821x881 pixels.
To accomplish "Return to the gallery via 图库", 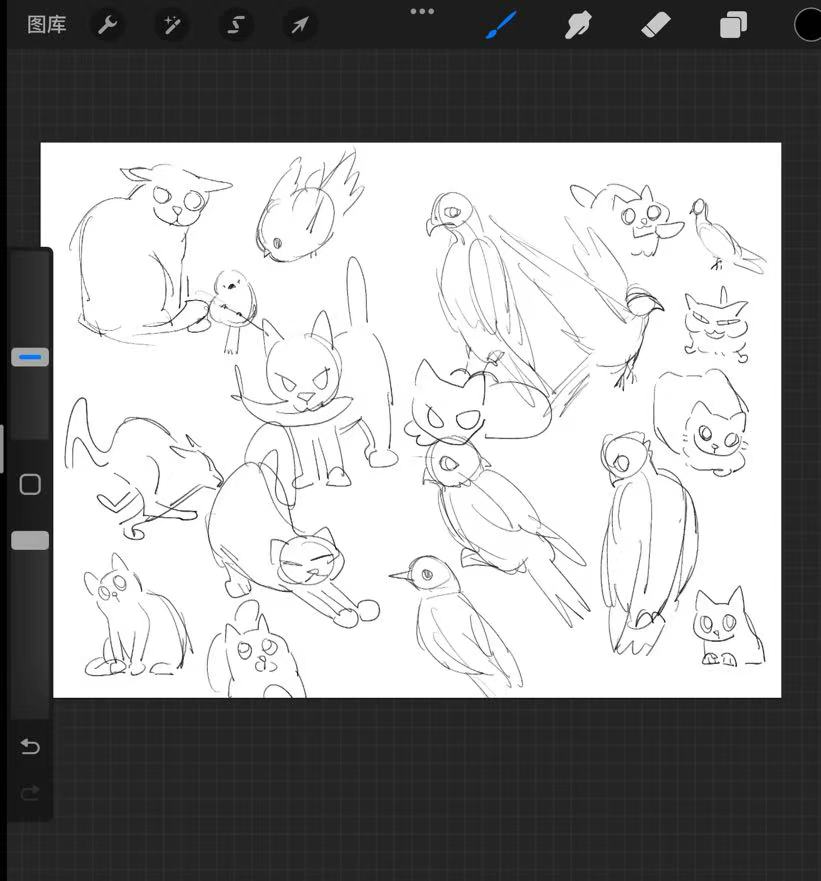I will (x=46, y=25).
